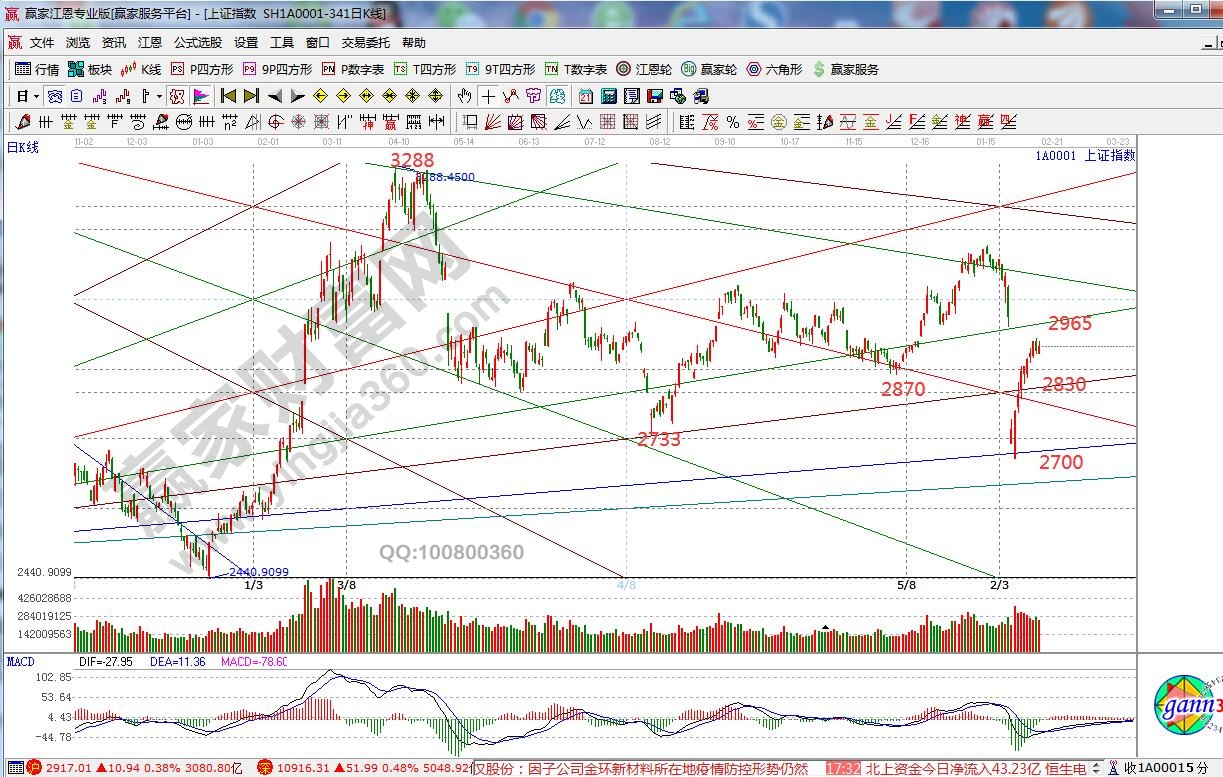Open the 公式选股 menu
Screen dimensions: 1223x777
coord(198,43)
